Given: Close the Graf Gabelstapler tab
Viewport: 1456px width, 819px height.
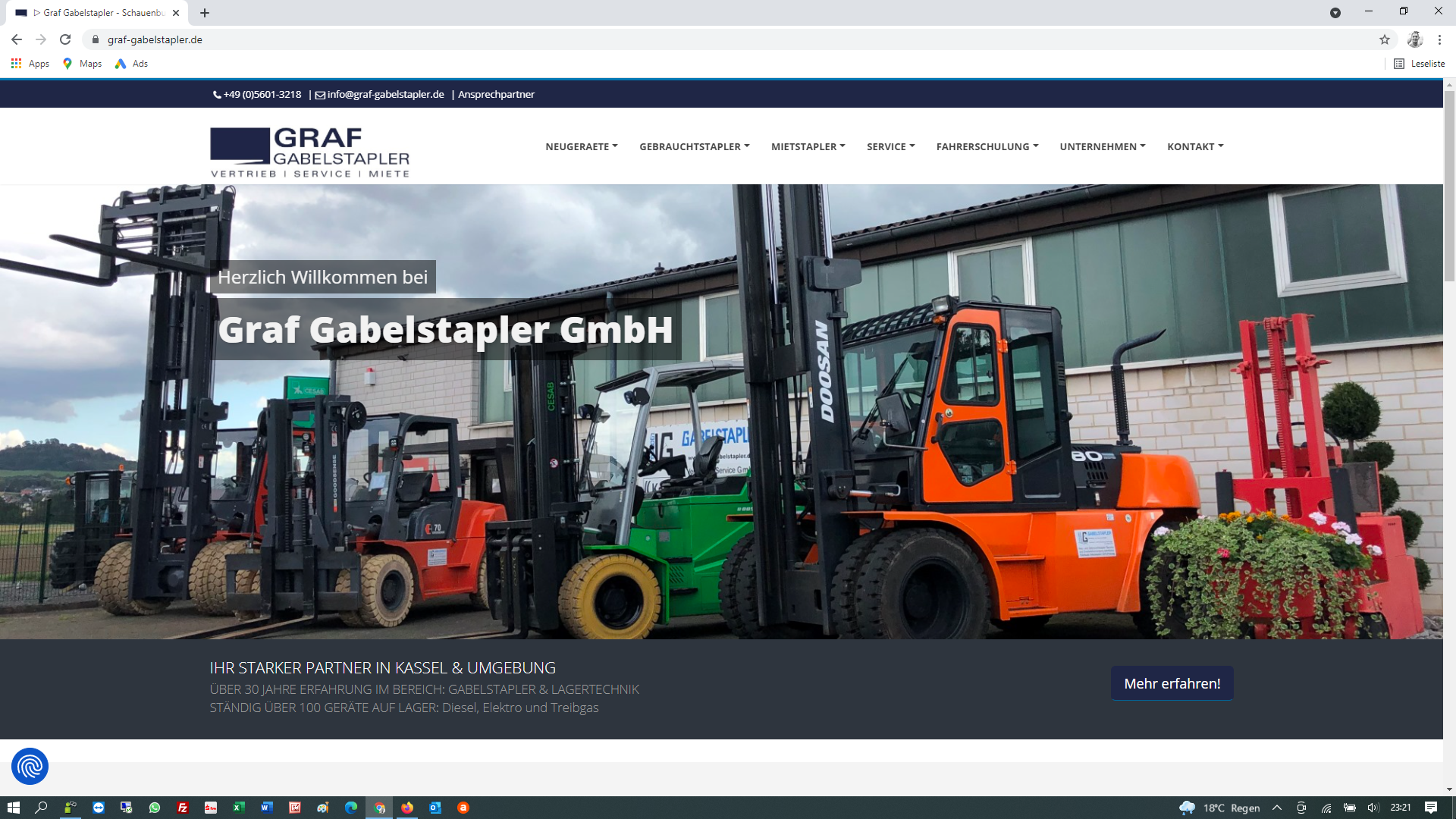Looking at the screenshot, I should click(176, 13).
